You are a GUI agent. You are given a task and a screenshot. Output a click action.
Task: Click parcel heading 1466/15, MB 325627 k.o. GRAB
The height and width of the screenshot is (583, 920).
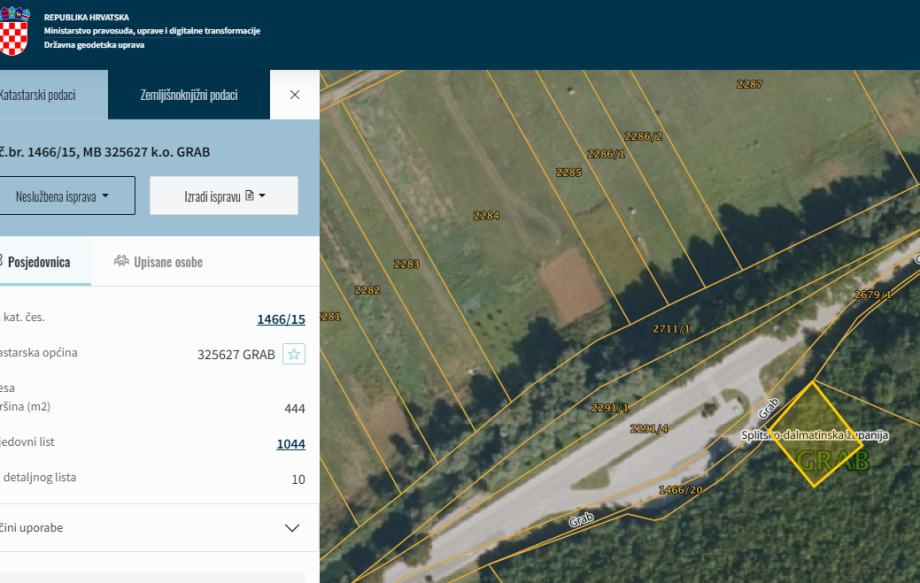coord(104,152)
